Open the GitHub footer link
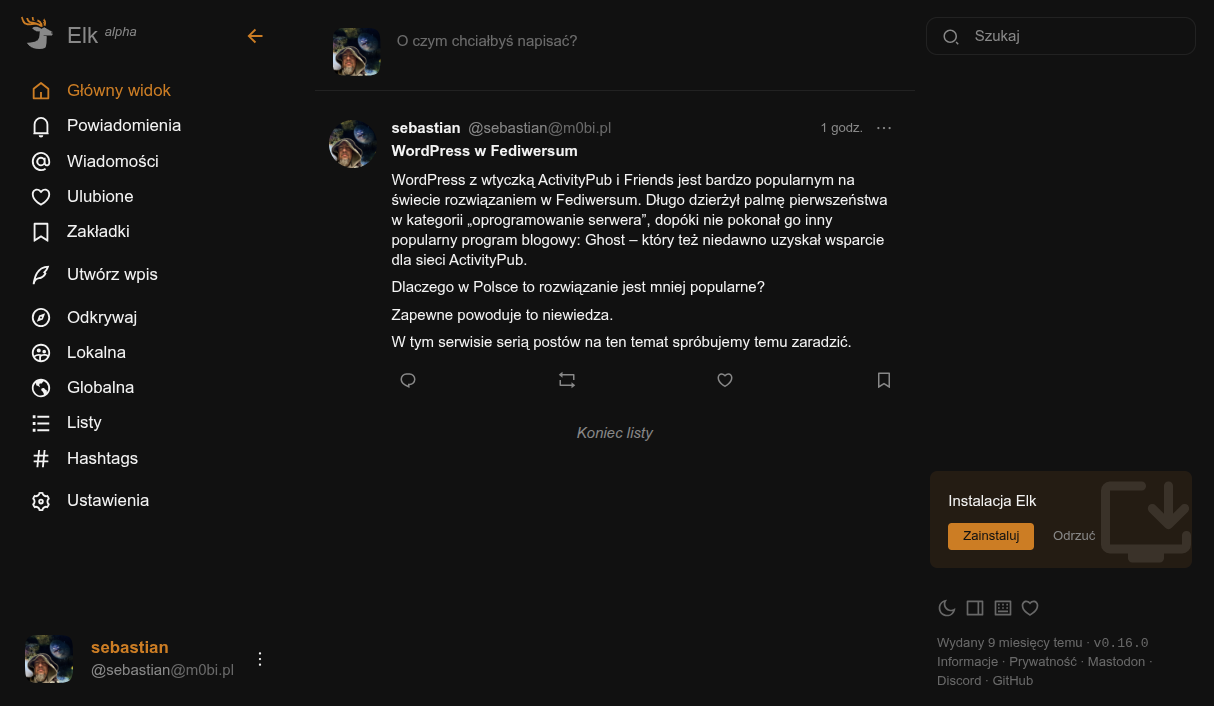This screenshot has width=1214, height=706. pos(1012,681)
